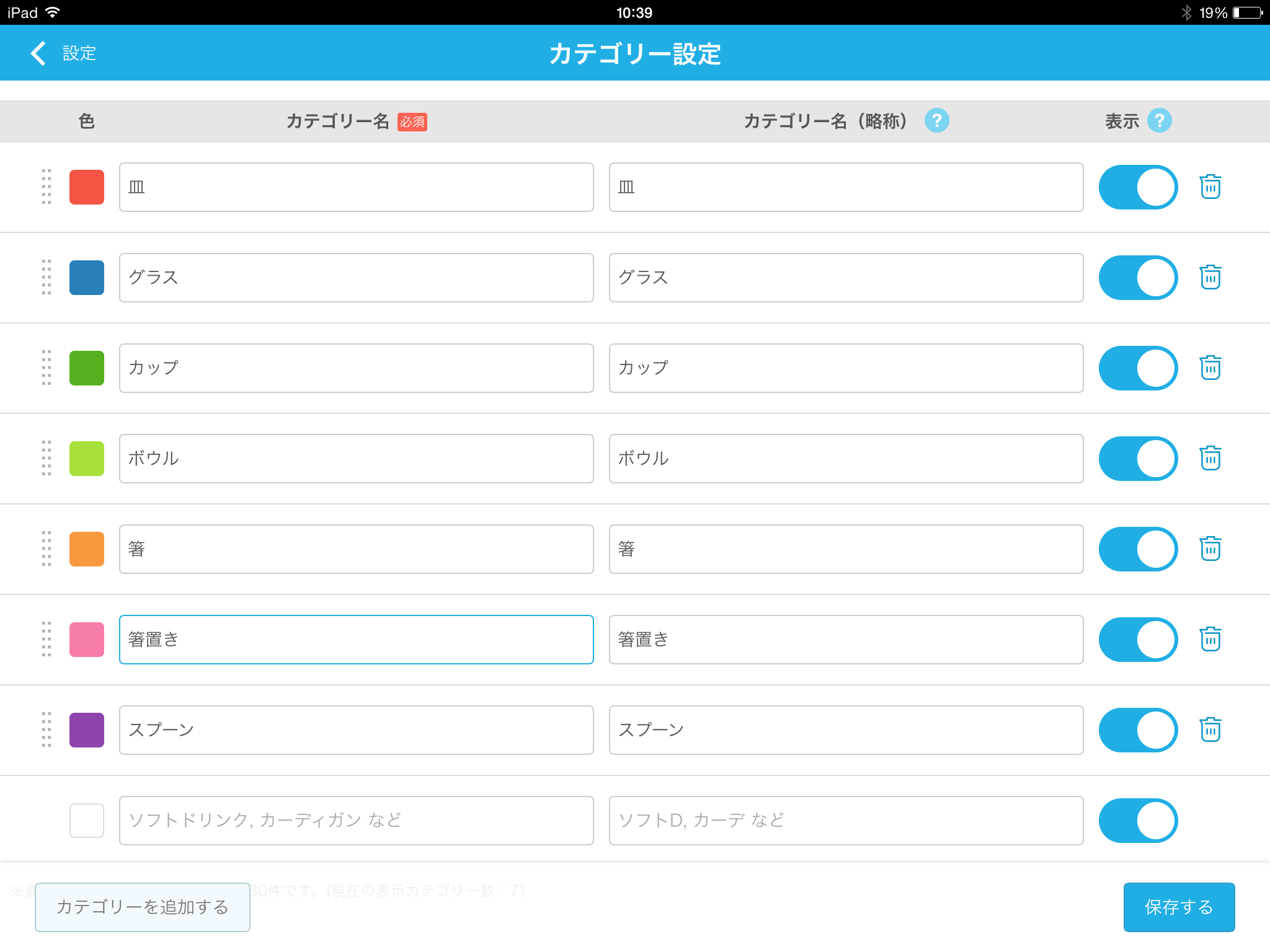The width and height of the screenshot is (1270, 952).
Task: Tap trash icon for グラス row
Action: [x=1210, y=277]
